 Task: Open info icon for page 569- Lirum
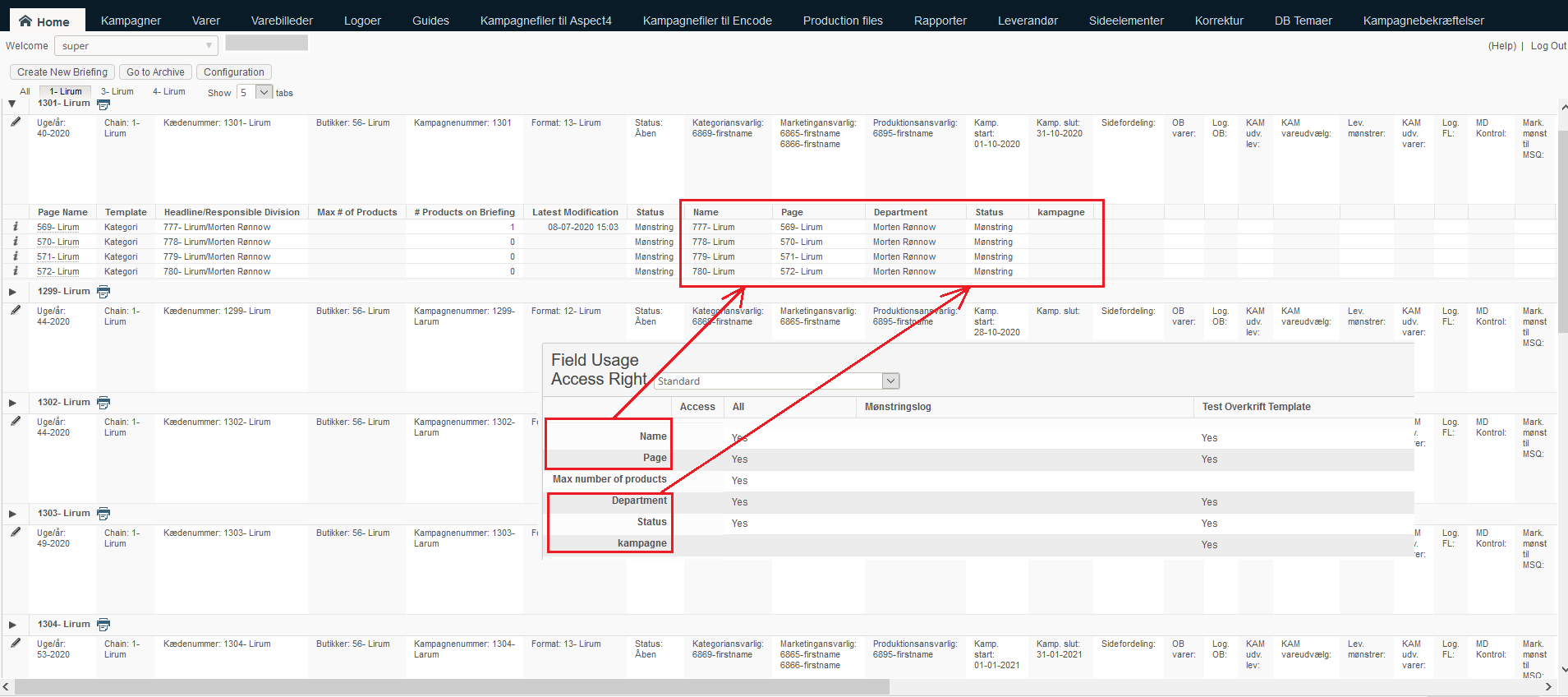(x=16, y=226)
